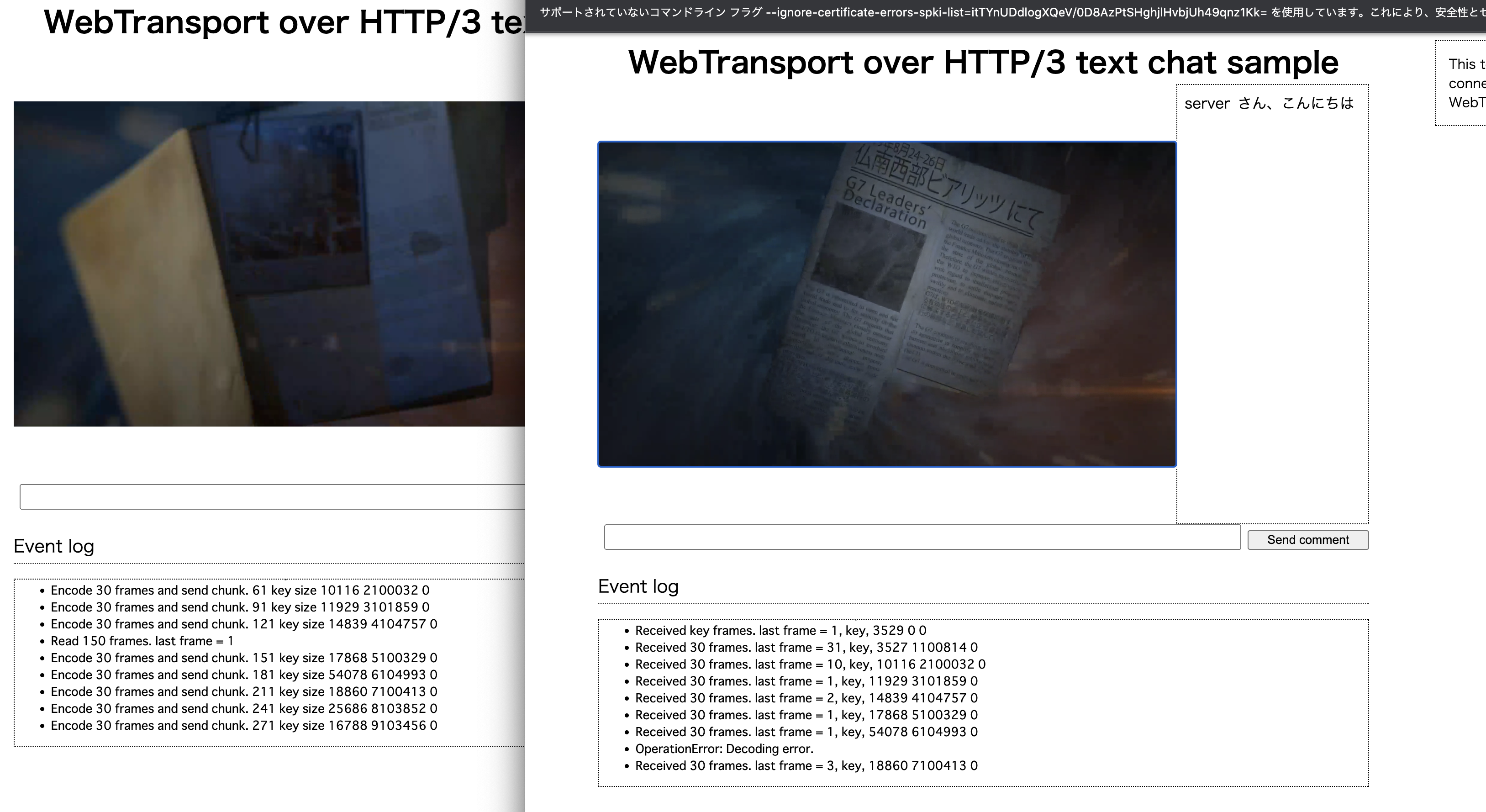Image resolution: width=1486 pixels, height=812 pixels.
Task: Select log entry ending '3527 1100814 0'
Action: click(x=806, y=647)
